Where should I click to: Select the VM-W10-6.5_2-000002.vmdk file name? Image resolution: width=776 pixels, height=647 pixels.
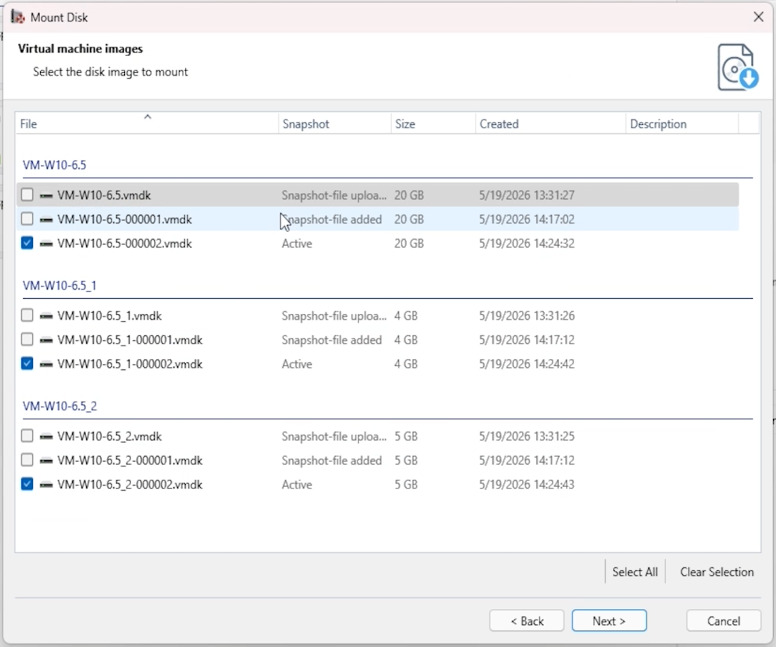130,485
